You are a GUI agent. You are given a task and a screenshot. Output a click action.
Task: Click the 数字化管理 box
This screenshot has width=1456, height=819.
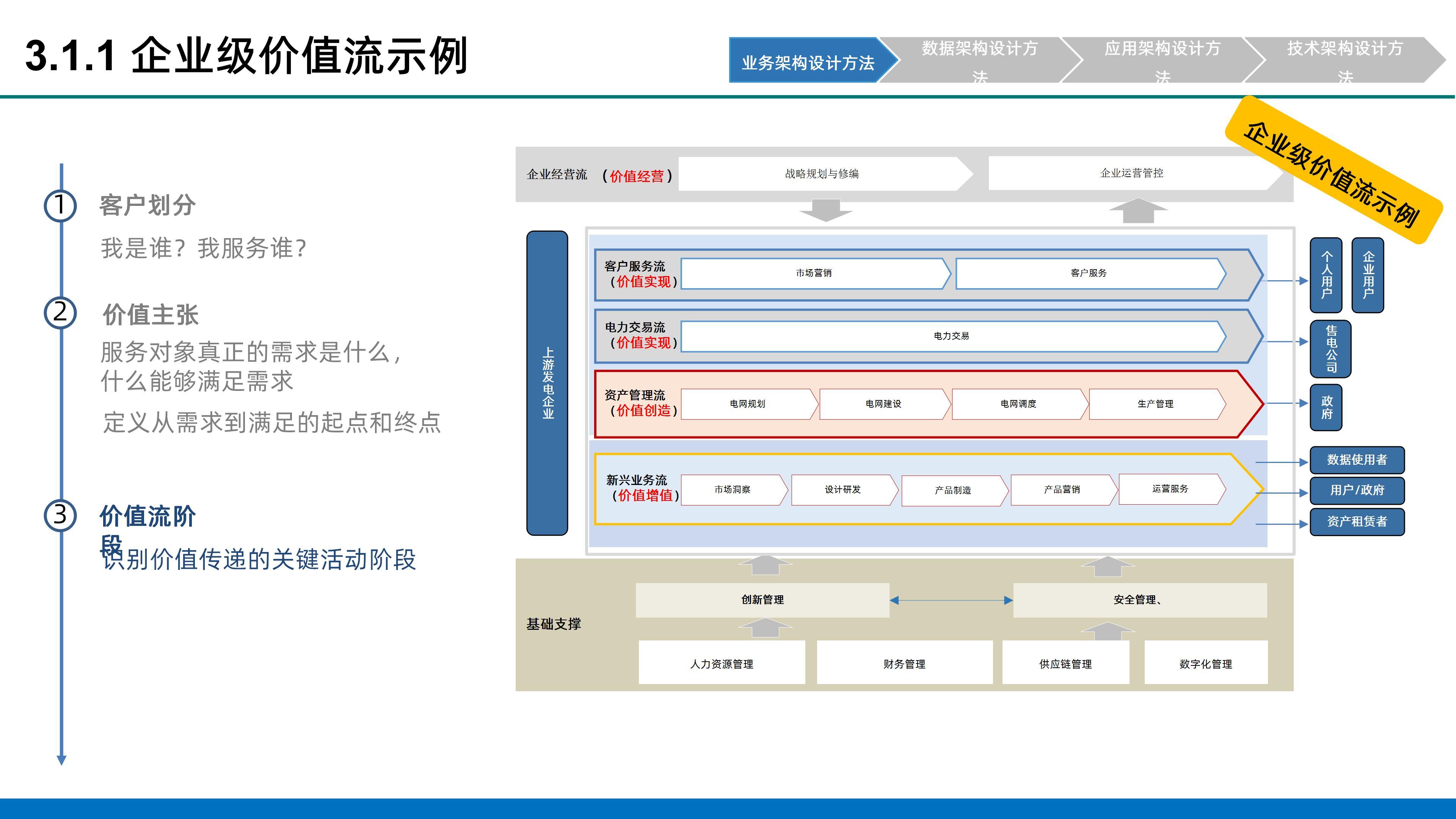(x=1206, y=662)
